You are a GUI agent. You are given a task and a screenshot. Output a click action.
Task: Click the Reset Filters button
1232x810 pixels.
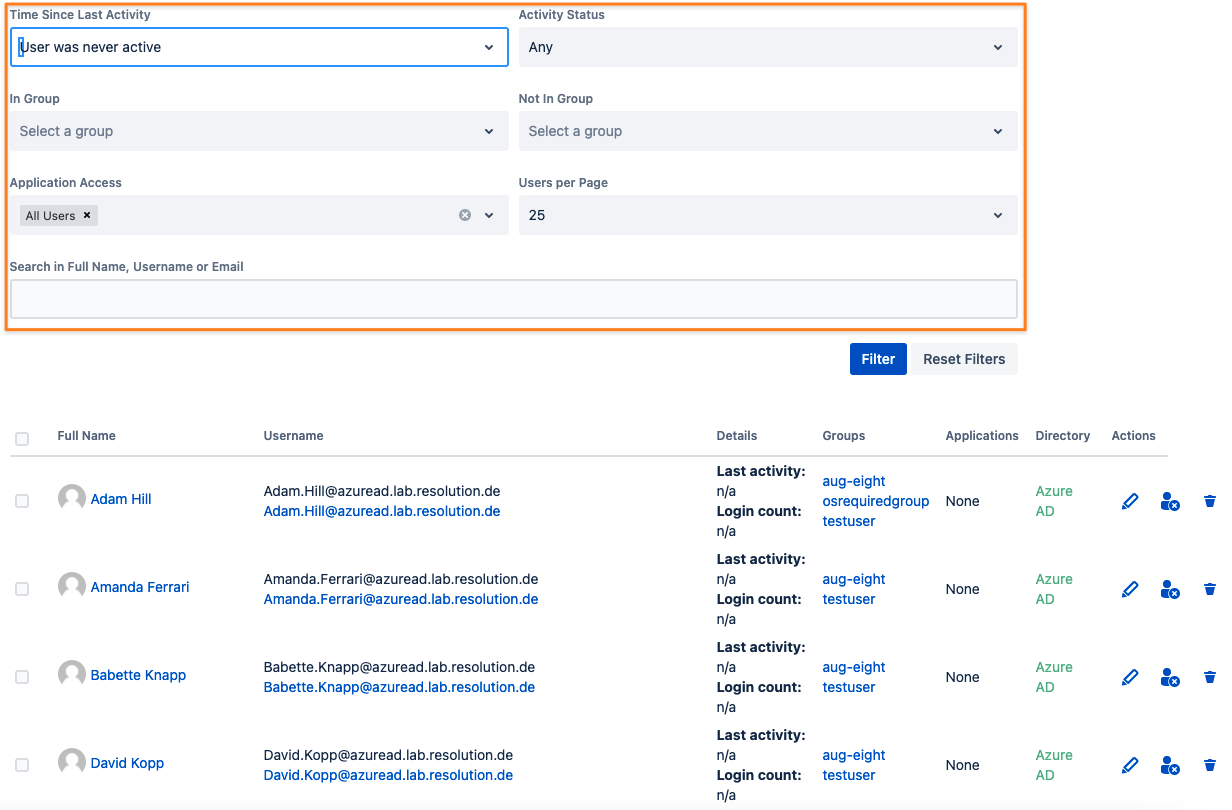tap(964, 359)
